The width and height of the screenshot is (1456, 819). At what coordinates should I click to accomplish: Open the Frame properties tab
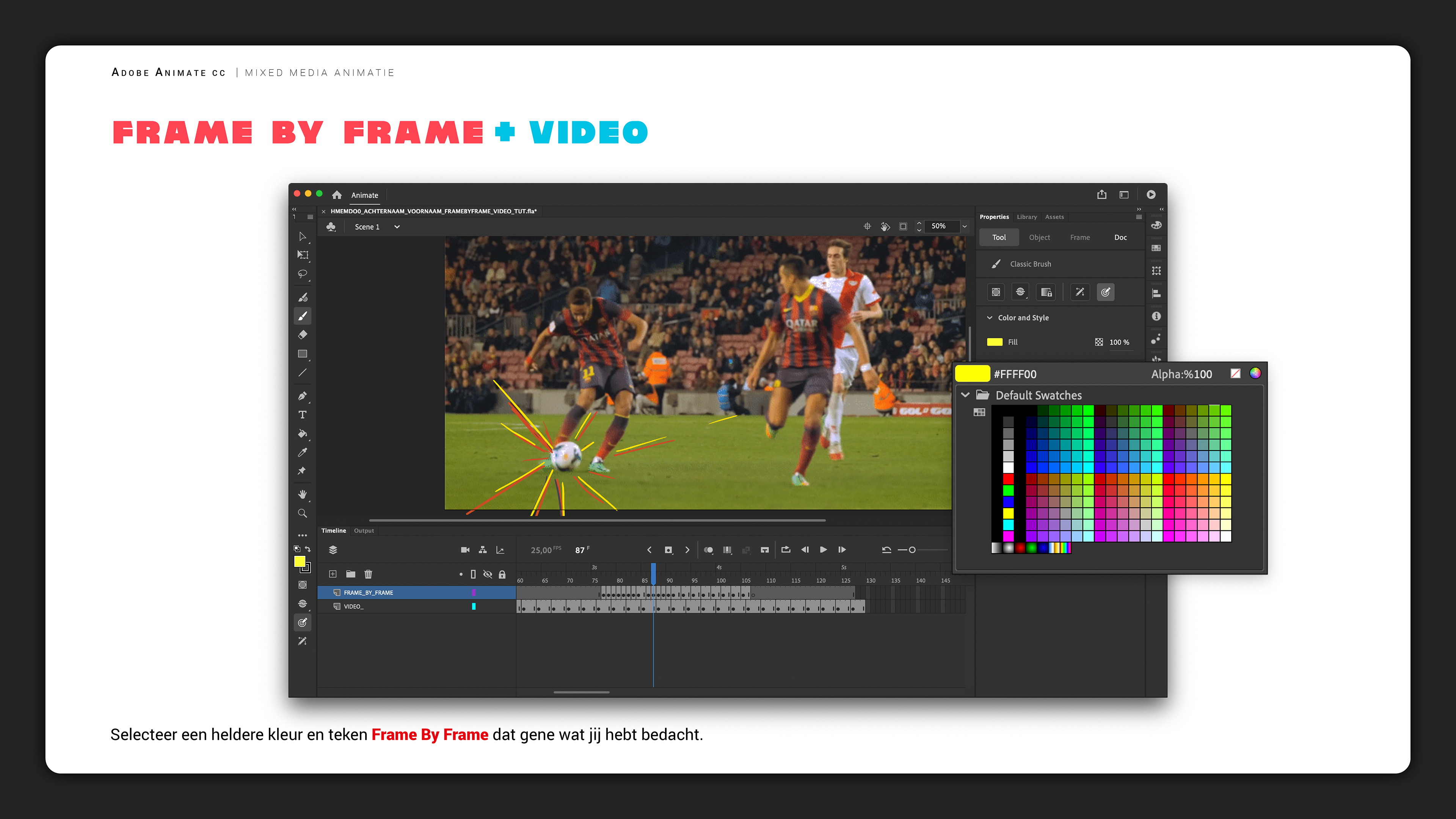(x=1079, y=237)
